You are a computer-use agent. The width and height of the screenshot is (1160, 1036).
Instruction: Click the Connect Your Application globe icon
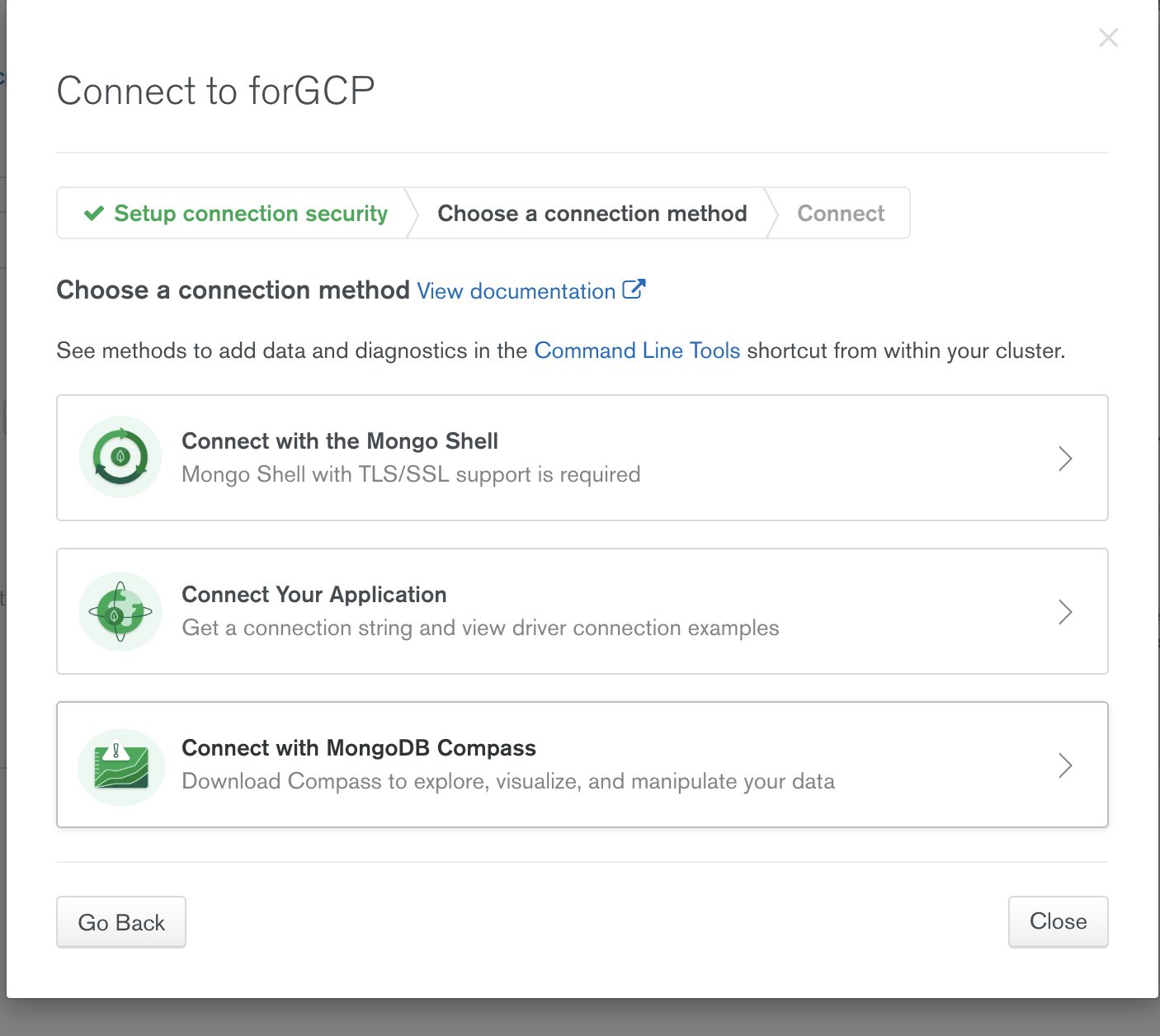pos(120,611)
